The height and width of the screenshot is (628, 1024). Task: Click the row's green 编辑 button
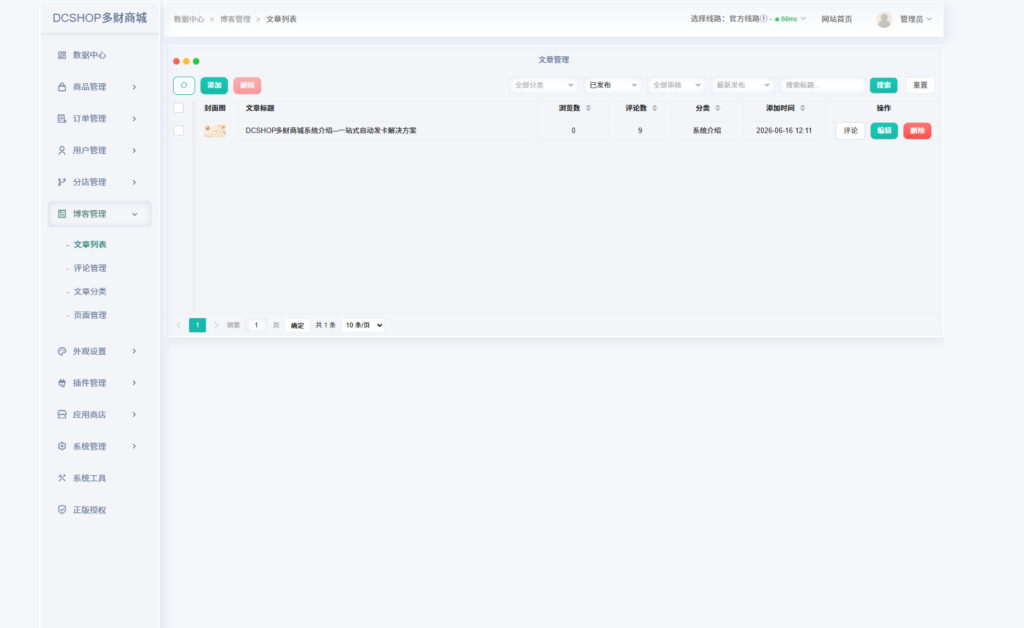click(884, 131)
